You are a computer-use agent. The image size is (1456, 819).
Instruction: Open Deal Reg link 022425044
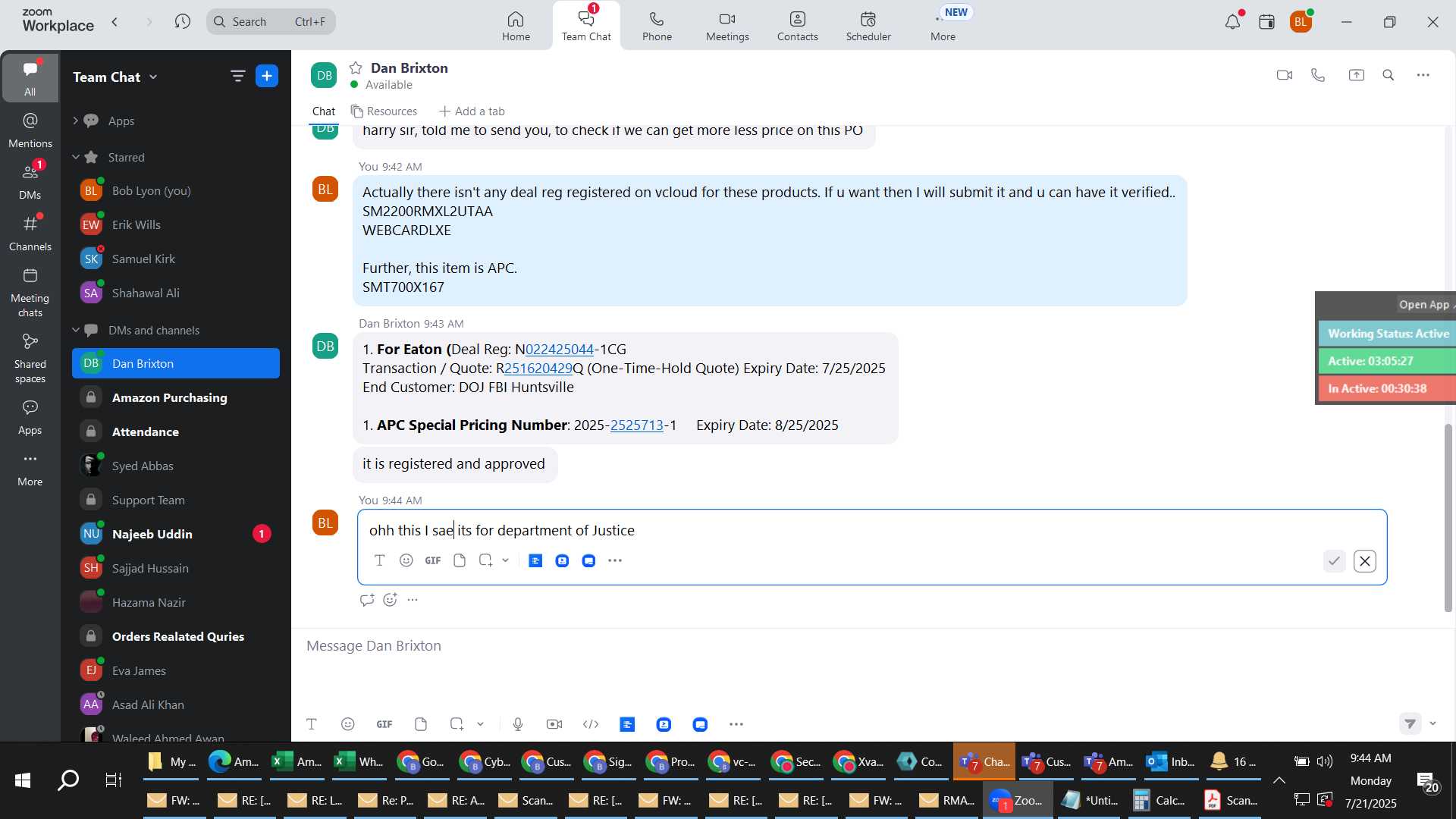(560, 350)
